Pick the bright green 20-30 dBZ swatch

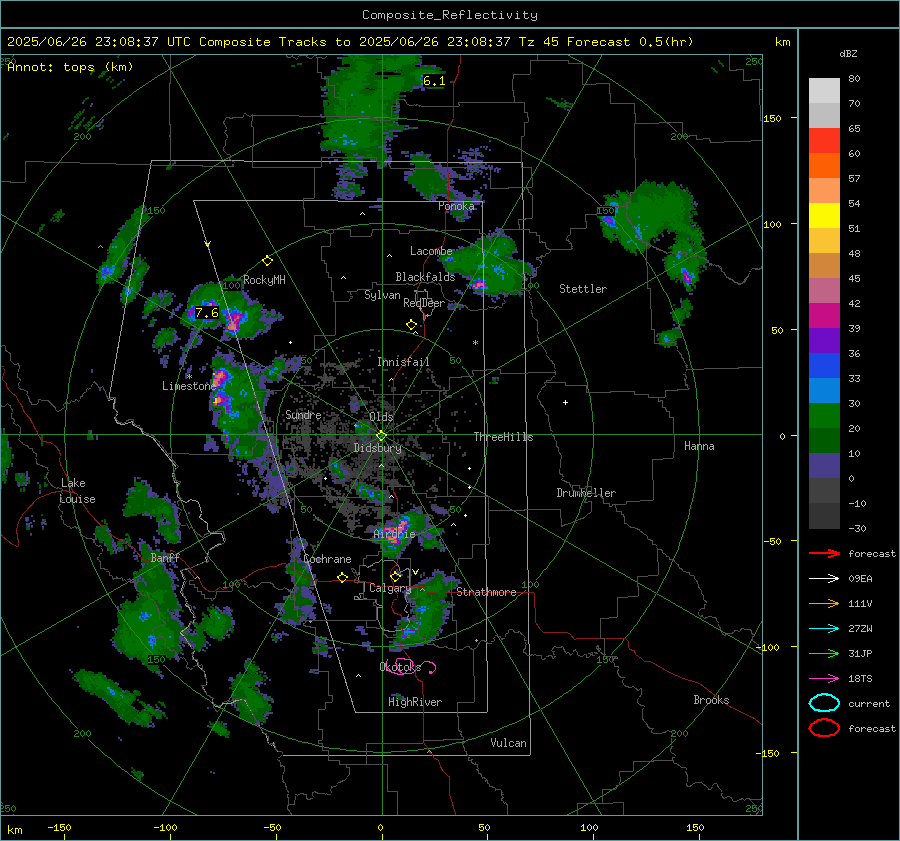tap(824, 416)
